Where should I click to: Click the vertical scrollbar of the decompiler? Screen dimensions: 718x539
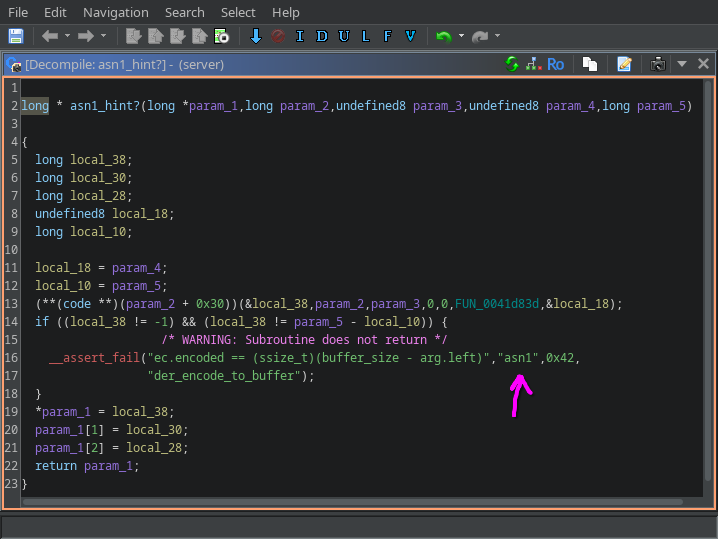pos(708,281)
